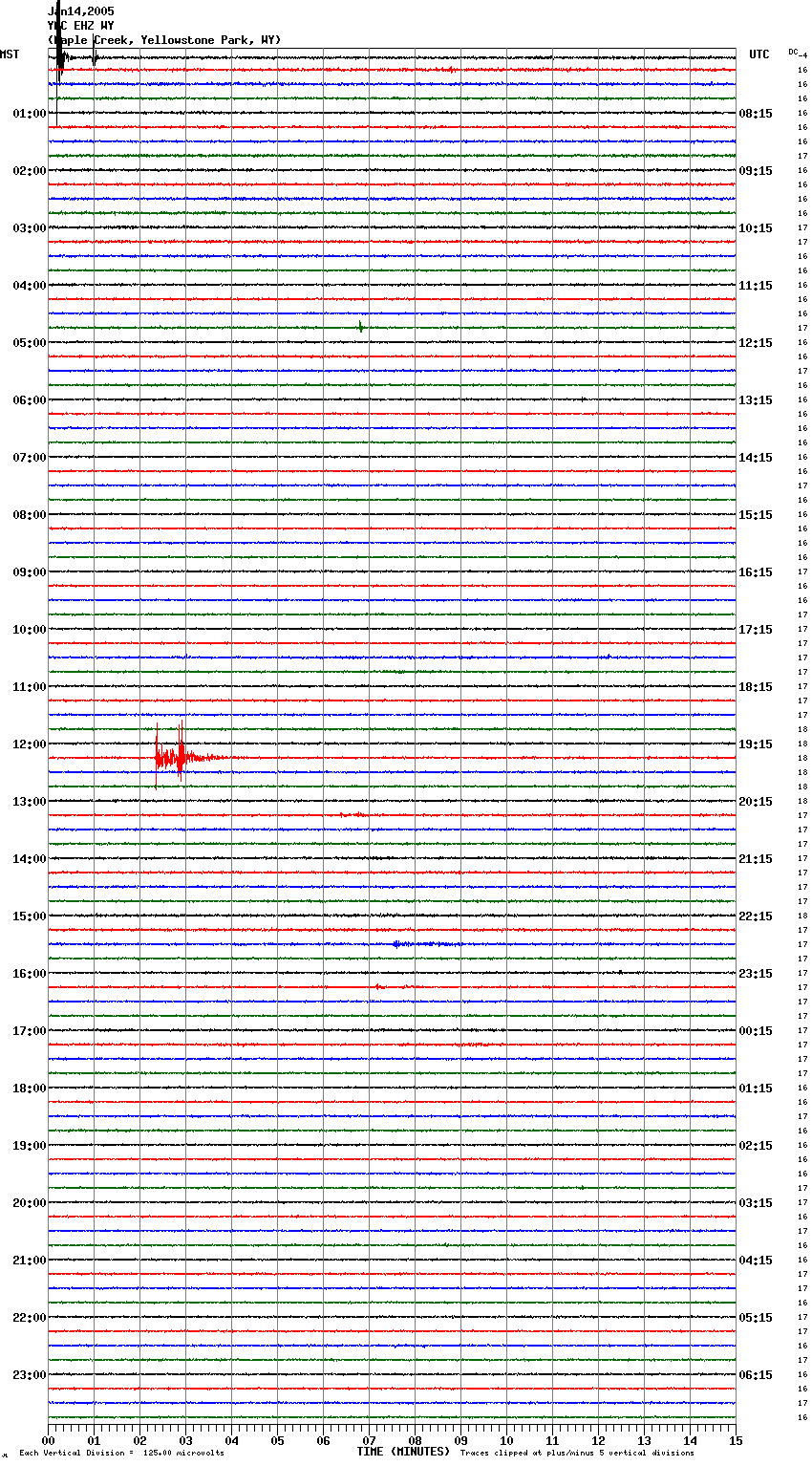The height and width of the screenshot is (1466, 812).
Task: Click the '12:00' MST hour label
Action: pyautogui.click(x=30, y=744)
